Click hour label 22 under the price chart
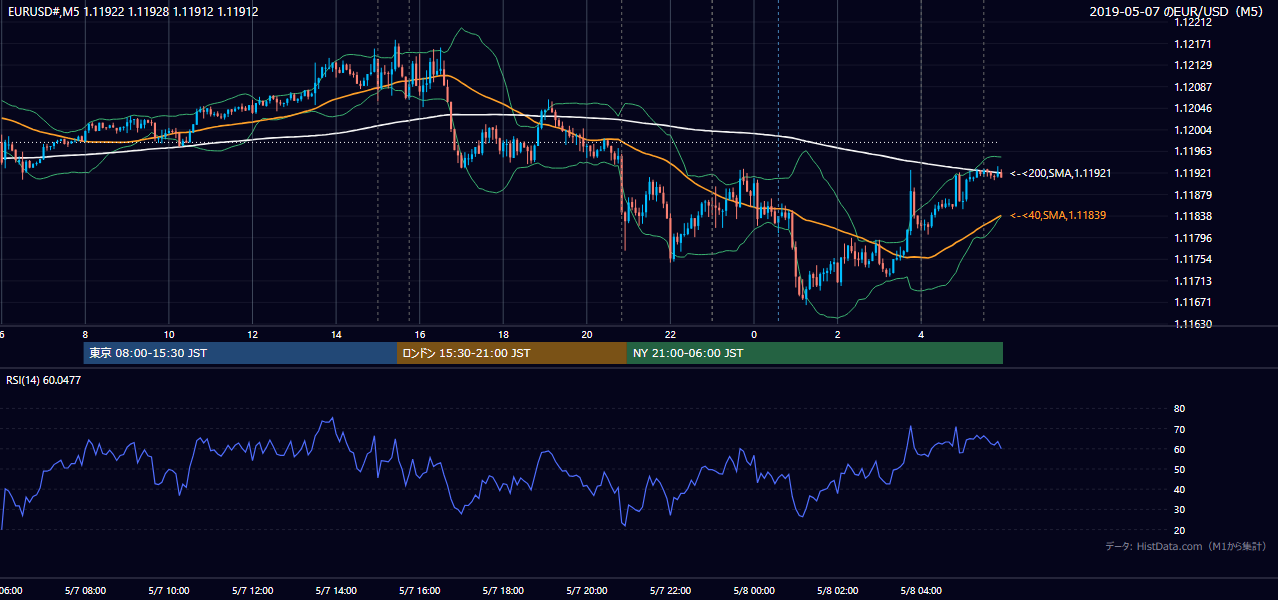The image size is (1278, 600). 671,334
